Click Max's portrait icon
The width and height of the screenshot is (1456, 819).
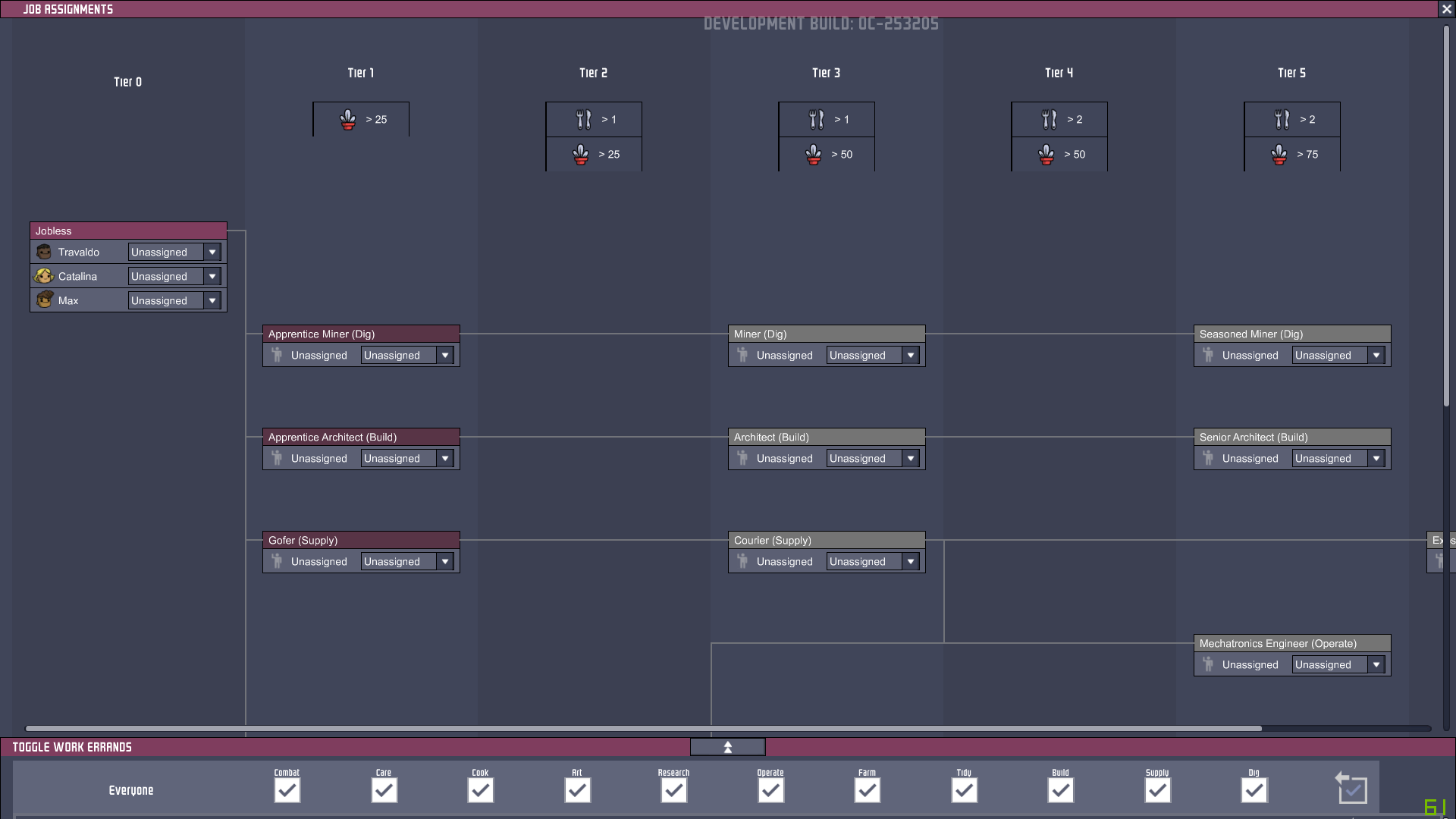(45, 300)
